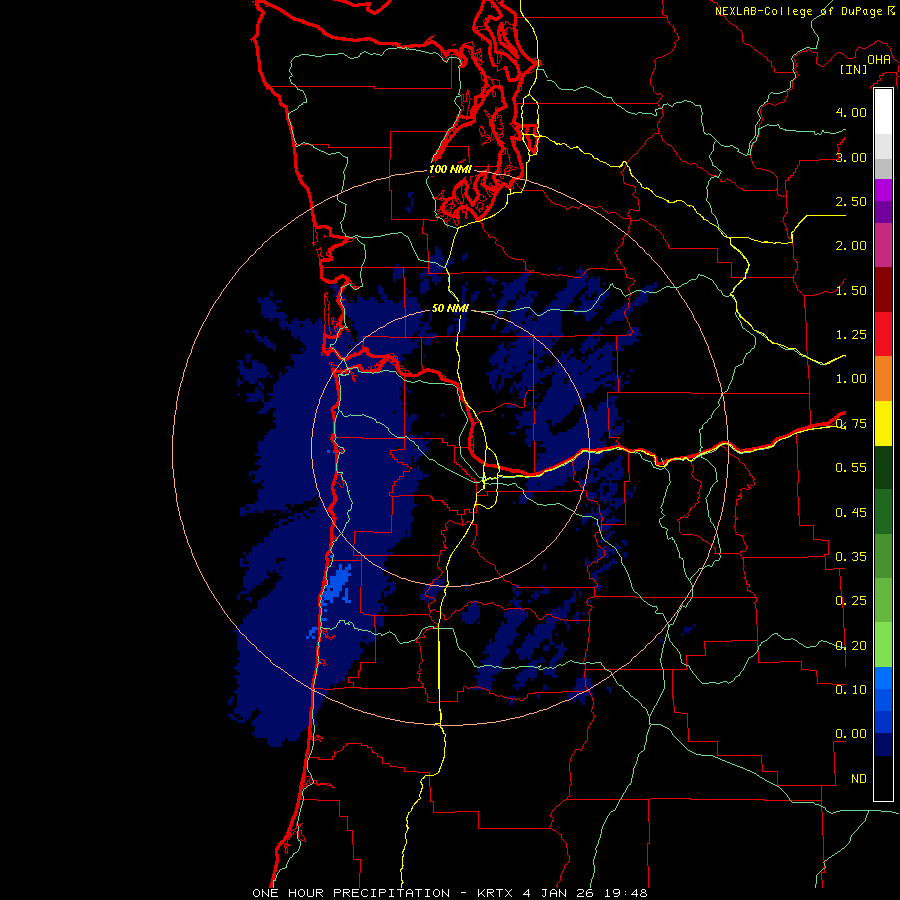900x900 pixels.
Task: Select the magenta swatch in the legend
Action: 883,190
